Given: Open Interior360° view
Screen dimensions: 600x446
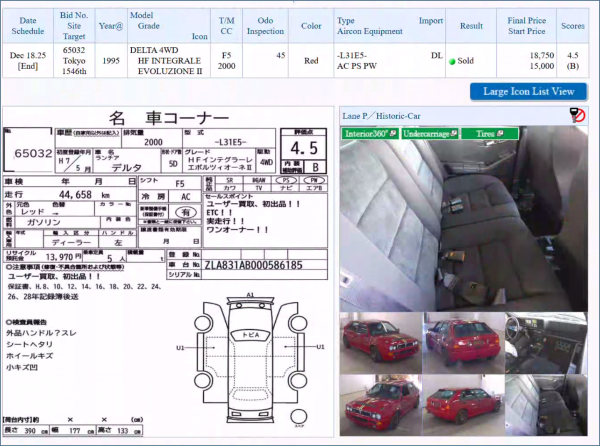Looking at the screenshot, I should [x=370, y=133].
